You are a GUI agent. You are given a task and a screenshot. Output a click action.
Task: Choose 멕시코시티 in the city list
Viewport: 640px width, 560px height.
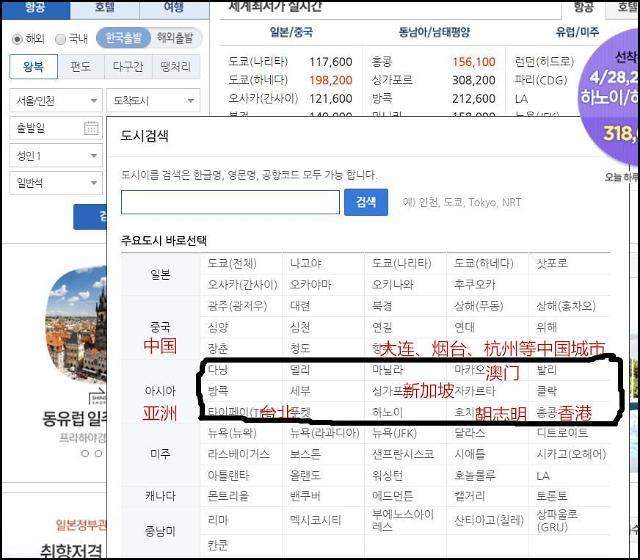(x=315, y=520)
